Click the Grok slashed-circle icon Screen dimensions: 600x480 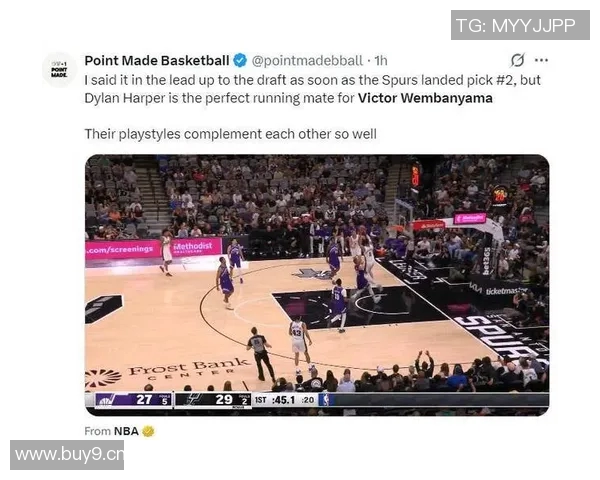[517, 60]
